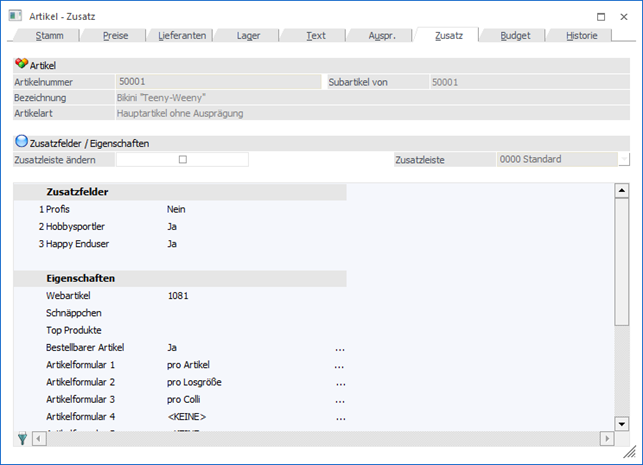Screen dimensions: 643x465
Task: Select the Webartikel value 1081
Action: pos(179,296)
